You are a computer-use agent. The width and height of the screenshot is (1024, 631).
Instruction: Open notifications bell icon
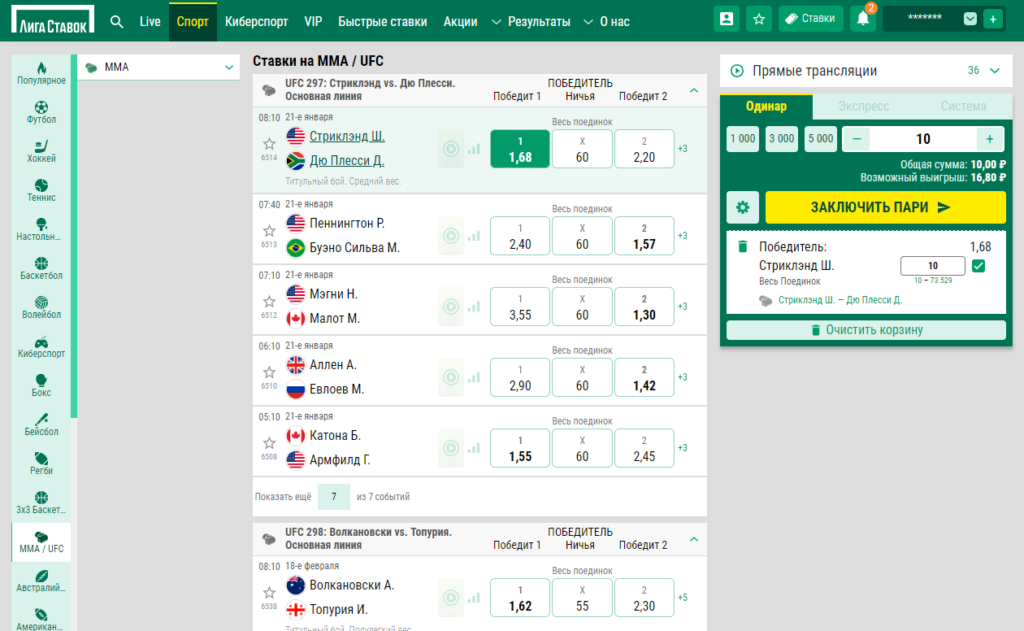tap(863, 19)
